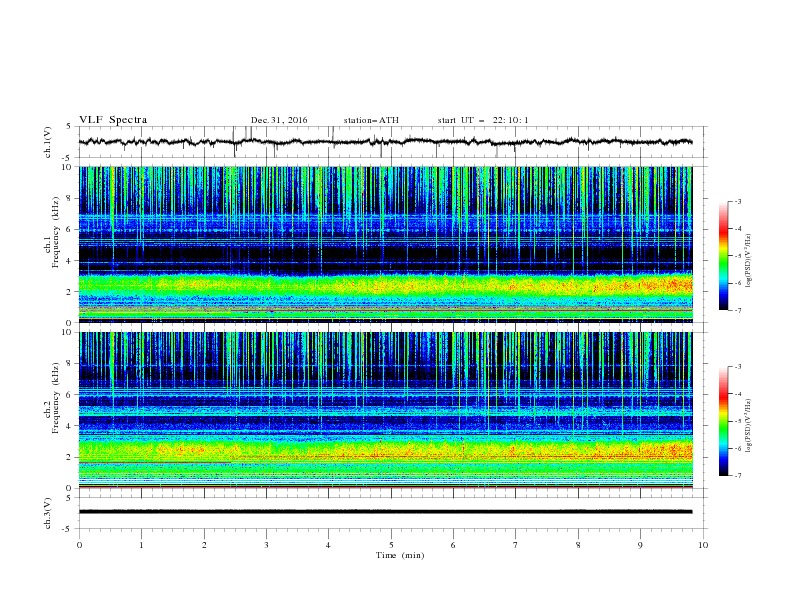The width and height of the screenshot is (792, 612).
Task: Click the "9" tick on Time axis
Action: point(640,545)
